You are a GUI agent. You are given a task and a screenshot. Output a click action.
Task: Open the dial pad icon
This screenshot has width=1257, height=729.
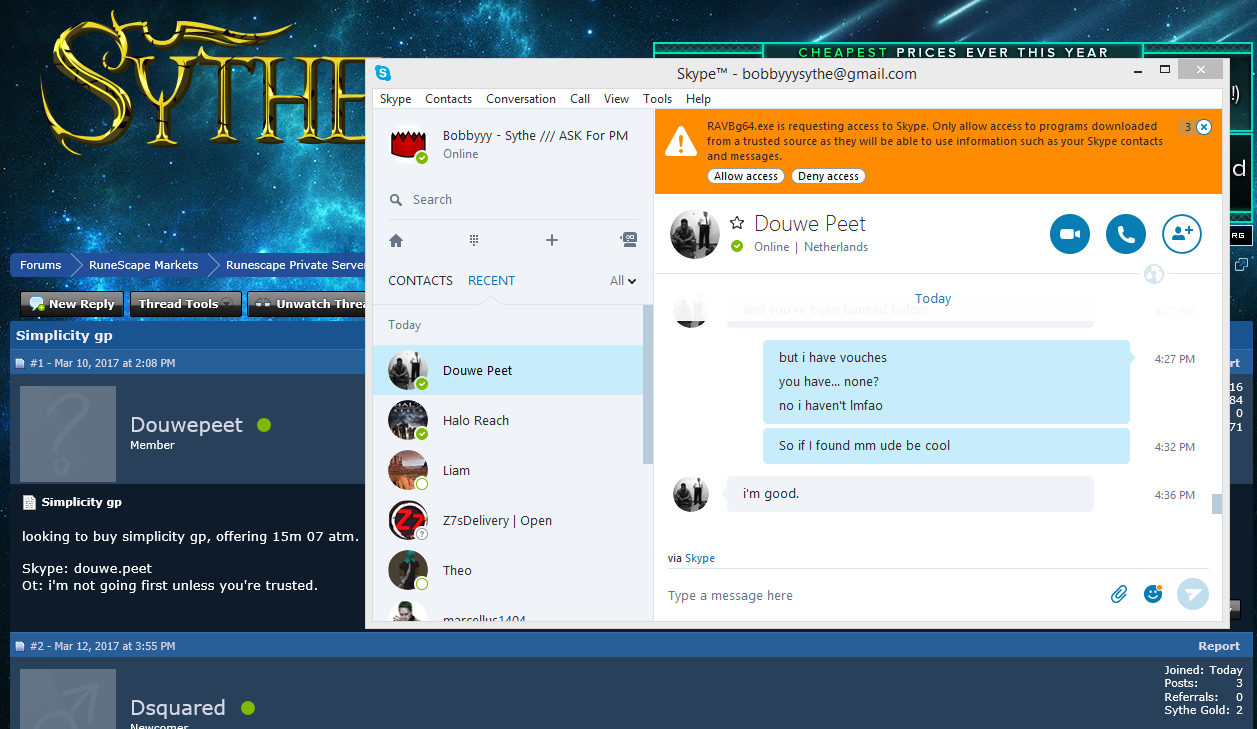pos(474,240)
